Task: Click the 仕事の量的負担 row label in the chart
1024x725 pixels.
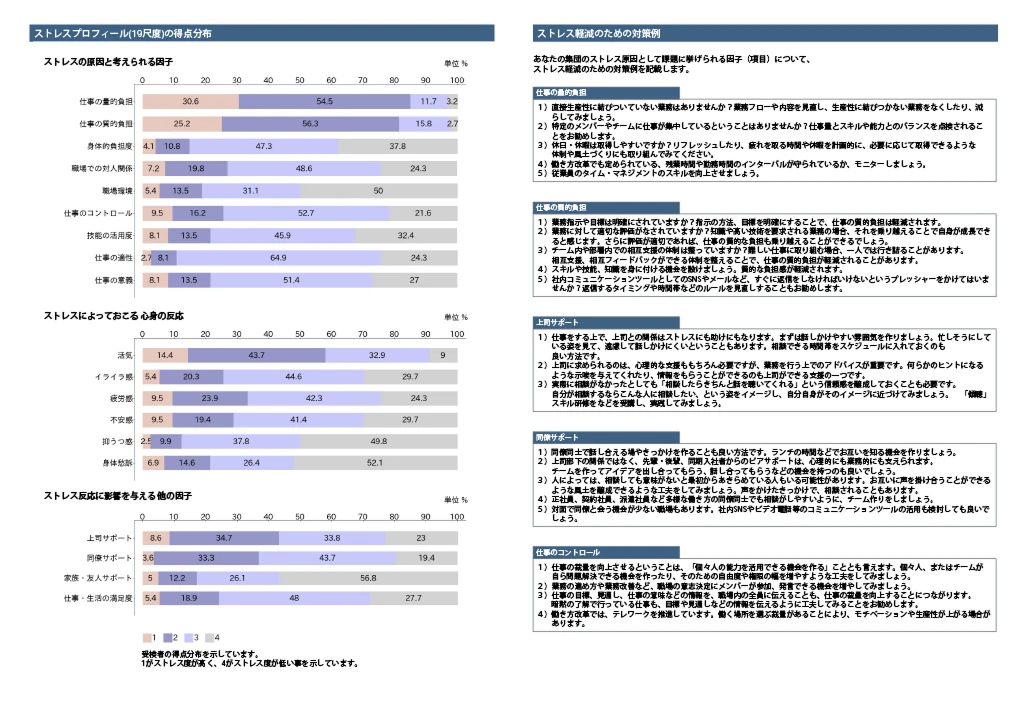Action: 106,102
